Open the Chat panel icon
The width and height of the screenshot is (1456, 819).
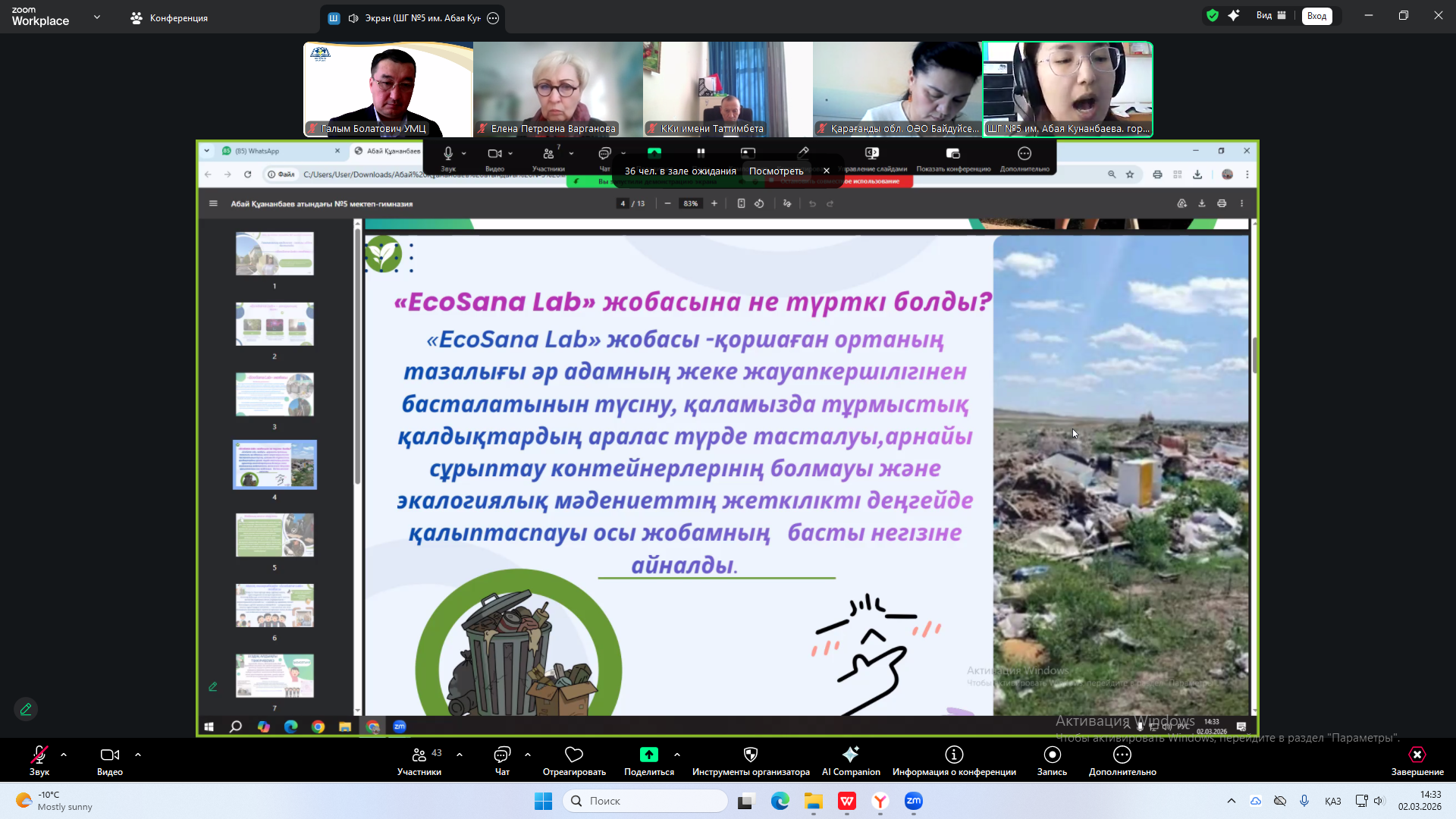[x=502, y=755]
